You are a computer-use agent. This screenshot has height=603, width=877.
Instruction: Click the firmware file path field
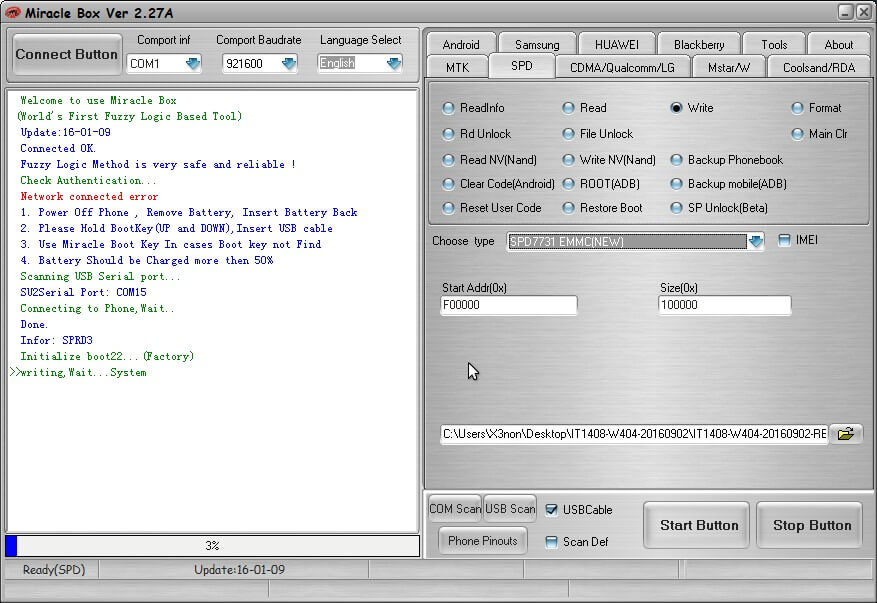click(634, 434)
